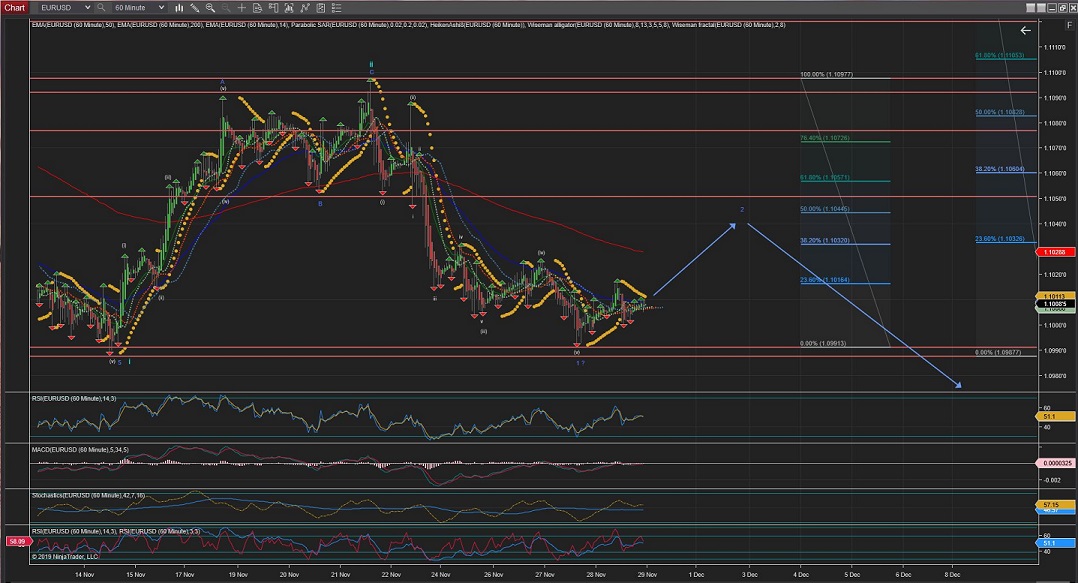Click the zoom in magnifier icon
The height and width of the screenshot is (583, 1078).
(210, 8)
